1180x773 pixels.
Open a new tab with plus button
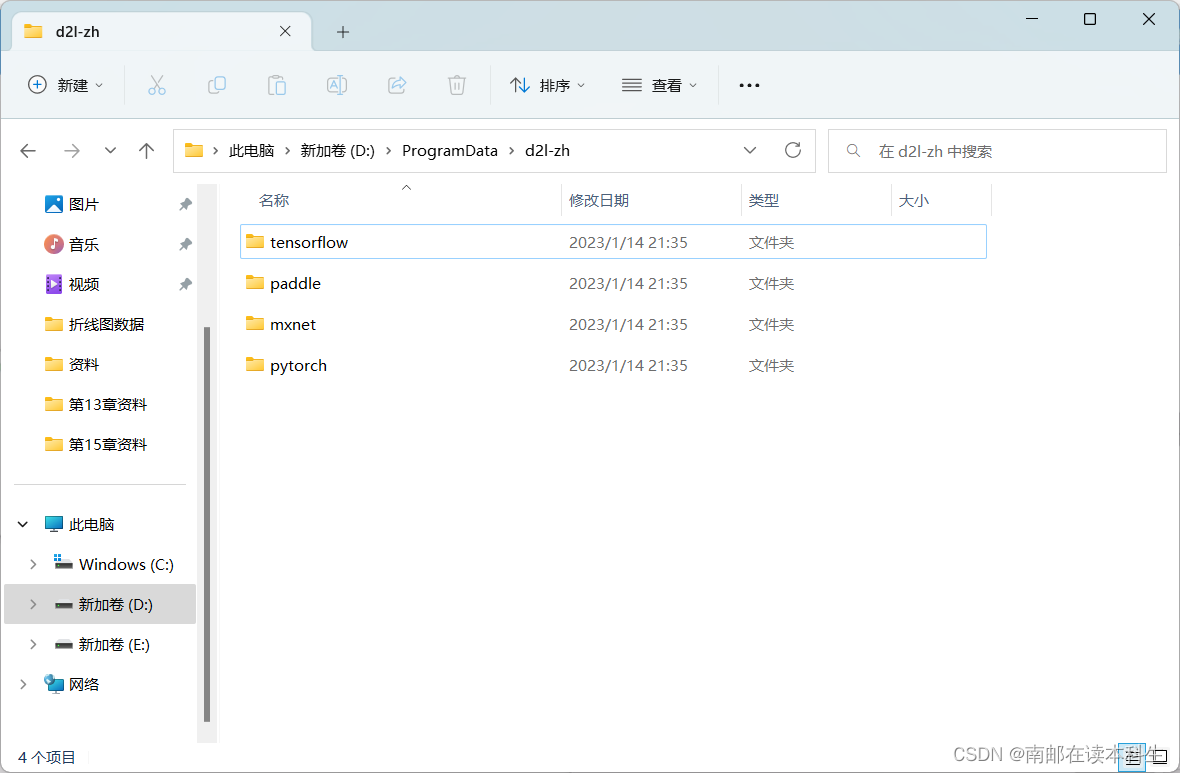pos(342,32)
